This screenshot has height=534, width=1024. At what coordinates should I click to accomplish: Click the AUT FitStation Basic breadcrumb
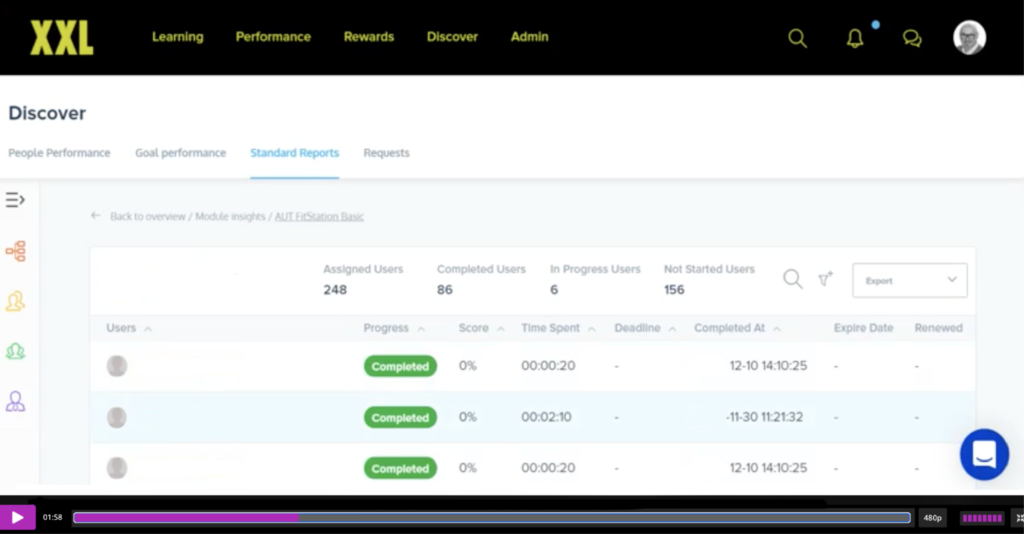coord(319,216)
